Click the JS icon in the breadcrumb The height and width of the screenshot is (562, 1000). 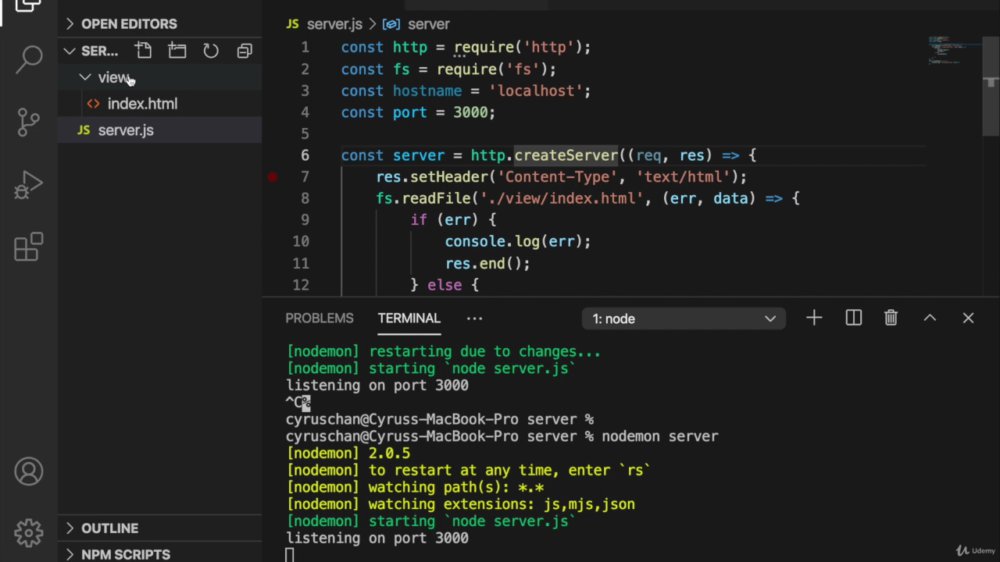tap(292, 24)
